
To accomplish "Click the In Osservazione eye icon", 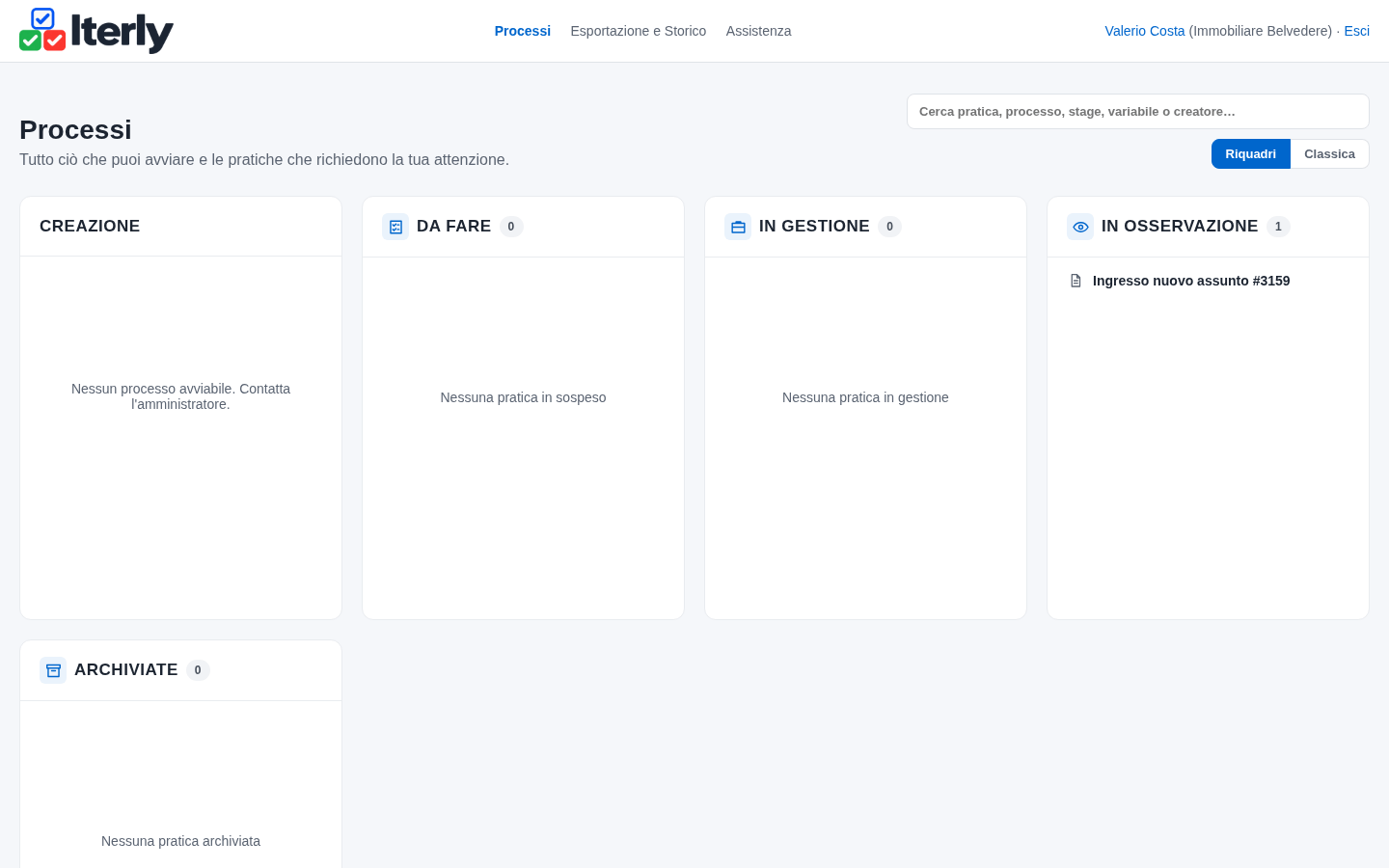I will click(1080, 227).
